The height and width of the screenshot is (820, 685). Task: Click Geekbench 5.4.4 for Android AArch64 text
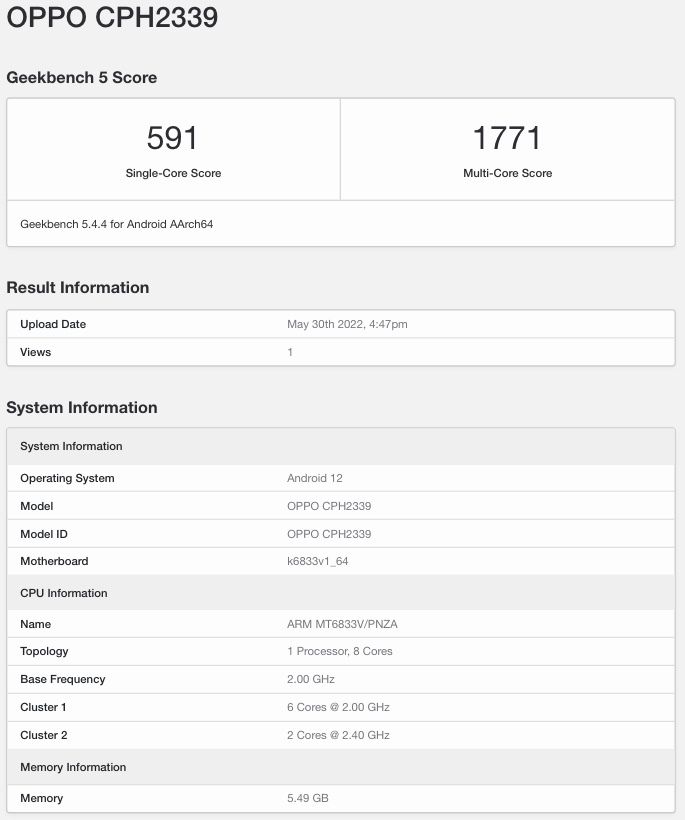pos(117,224)
